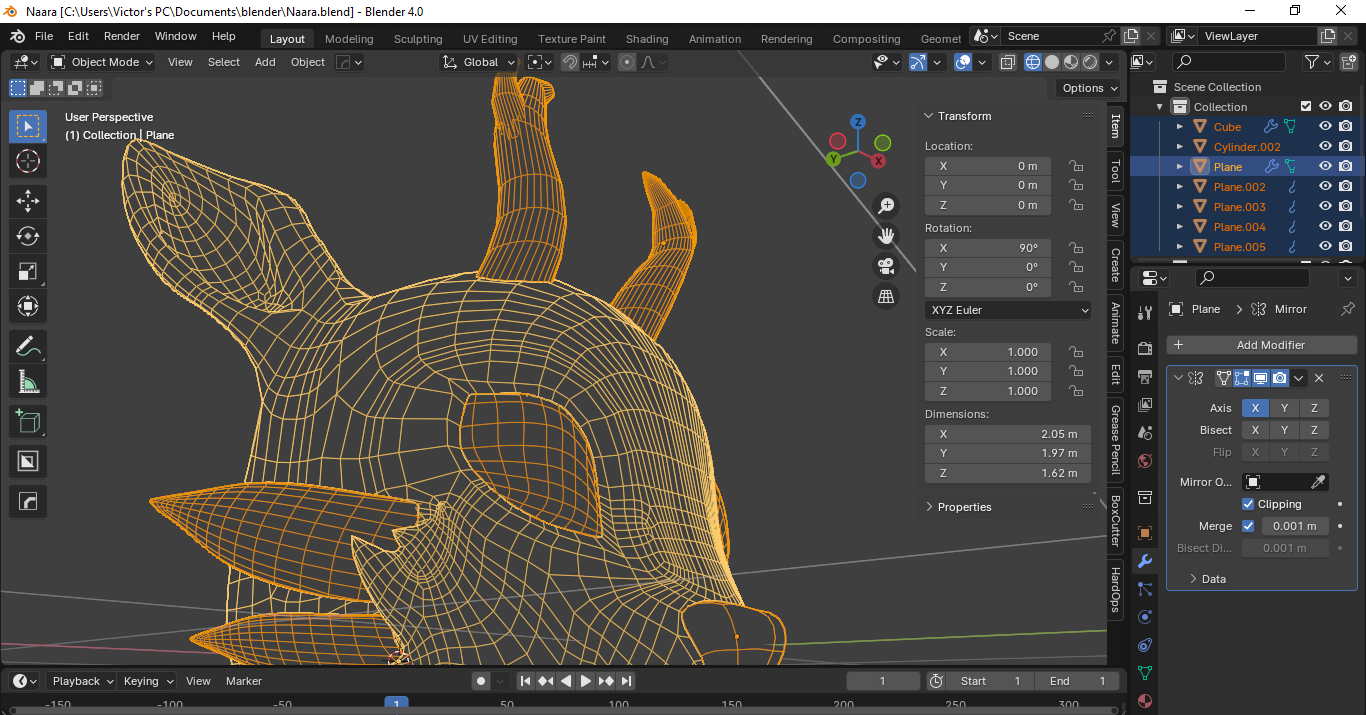
Task: Click the eyedropper for Mirror Object
Action: tap(1318, 482)
